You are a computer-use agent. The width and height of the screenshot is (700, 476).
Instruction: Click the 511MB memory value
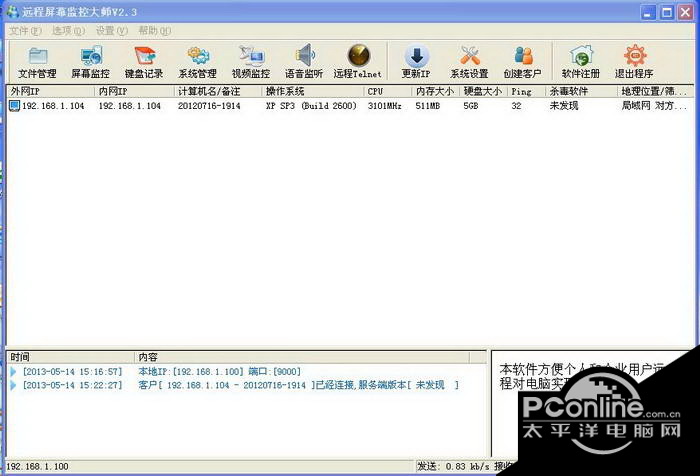coord(428,106)
